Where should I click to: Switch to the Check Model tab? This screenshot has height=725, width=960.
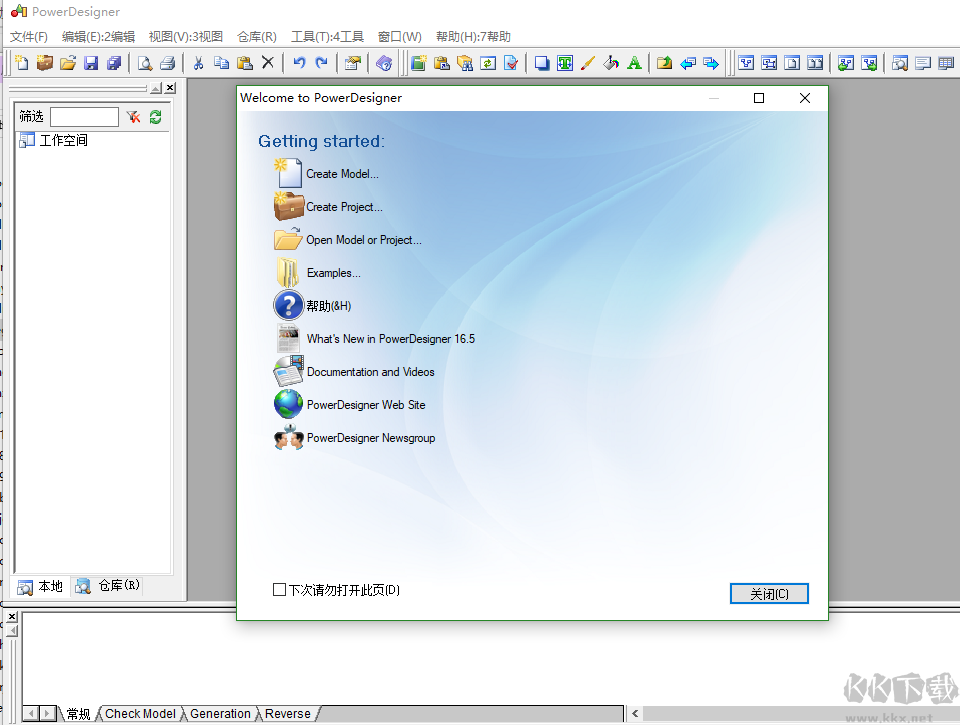[x=140, y=713]
